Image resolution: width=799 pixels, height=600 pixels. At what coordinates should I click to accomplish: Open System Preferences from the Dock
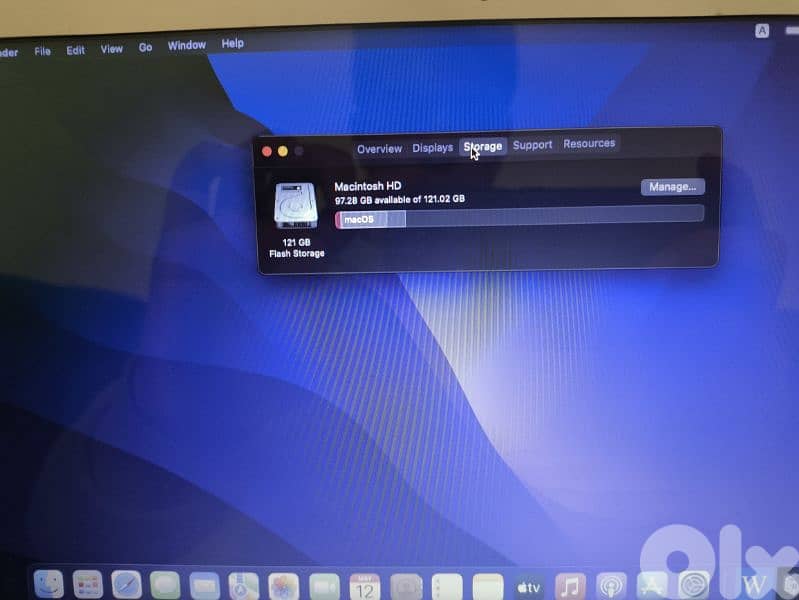(x=694, y=585)
